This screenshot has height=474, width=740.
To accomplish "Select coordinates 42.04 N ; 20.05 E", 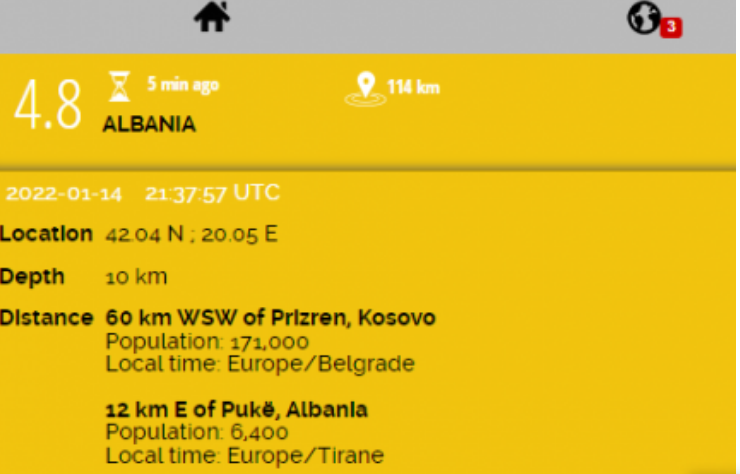I will click(x=191, y=235).
